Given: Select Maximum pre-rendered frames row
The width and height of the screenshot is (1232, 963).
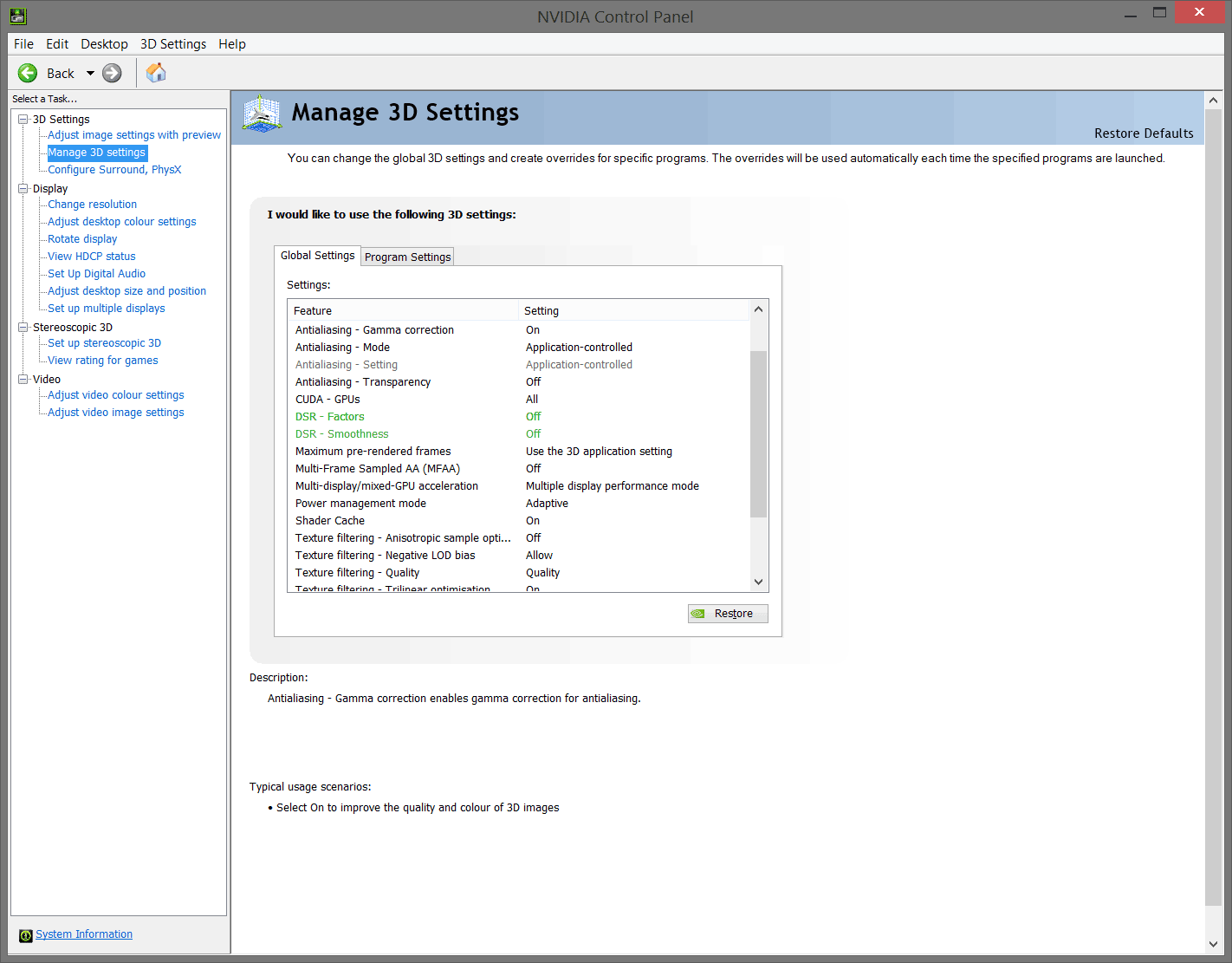Looking at the screenshot, I should pos(518,452).
